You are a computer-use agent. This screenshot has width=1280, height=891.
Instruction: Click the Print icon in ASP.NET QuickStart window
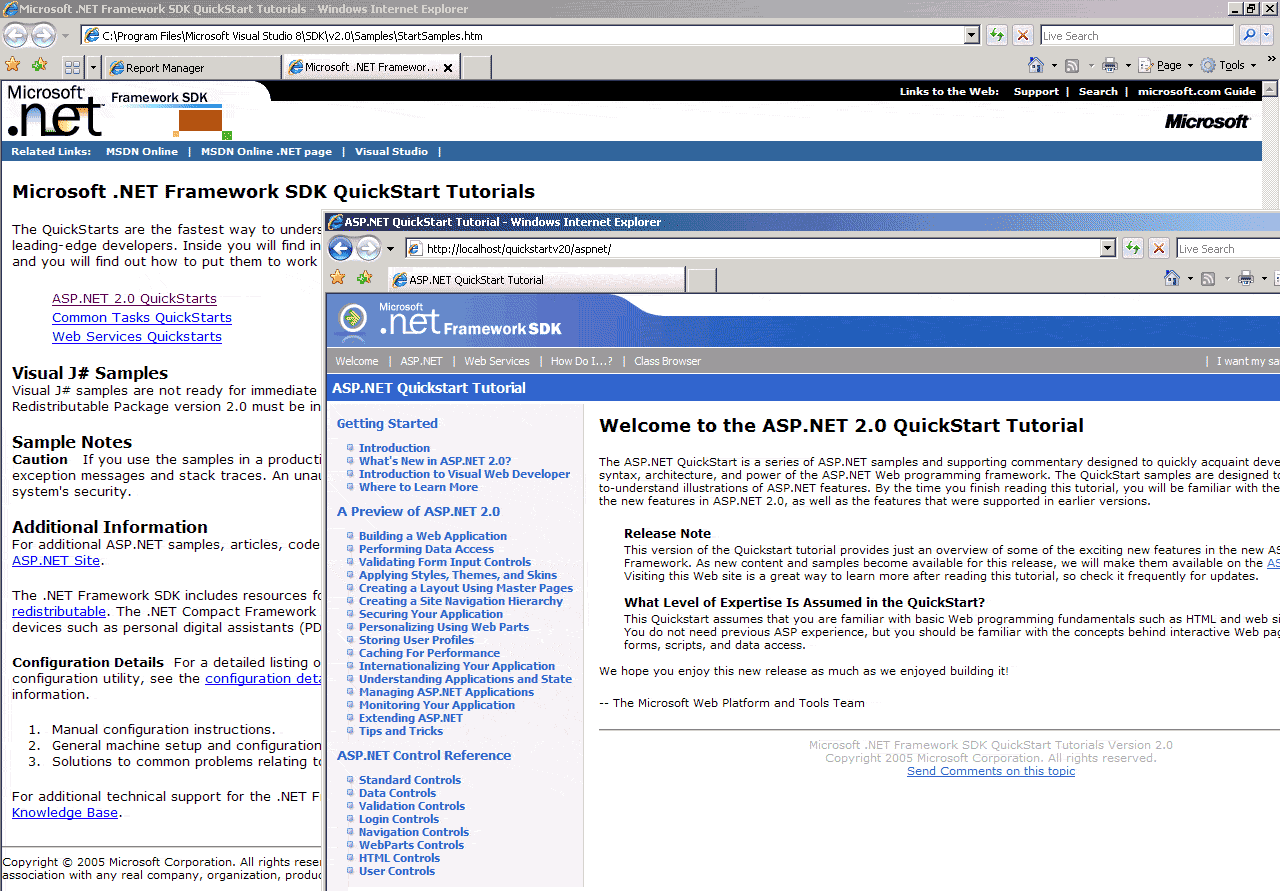tap(1245, 278)
